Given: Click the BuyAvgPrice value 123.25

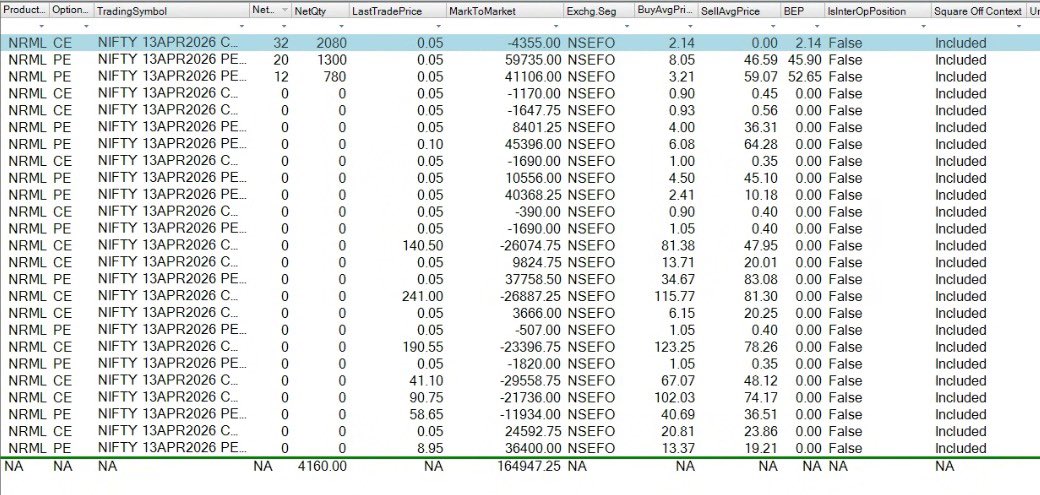Looking at the screenshot, I should click(x=675, y=347).
